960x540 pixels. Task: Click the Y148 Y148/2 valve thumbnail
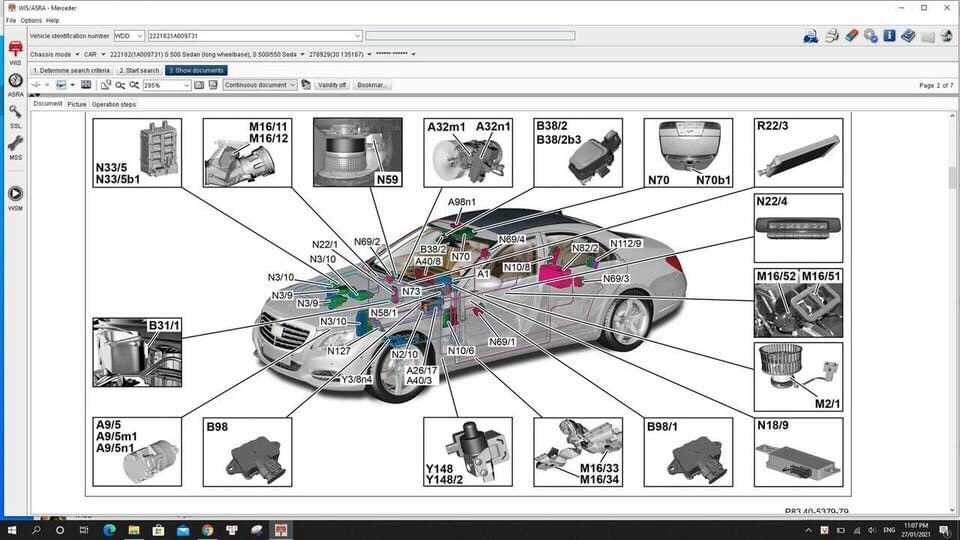click(x=468, y=452)
